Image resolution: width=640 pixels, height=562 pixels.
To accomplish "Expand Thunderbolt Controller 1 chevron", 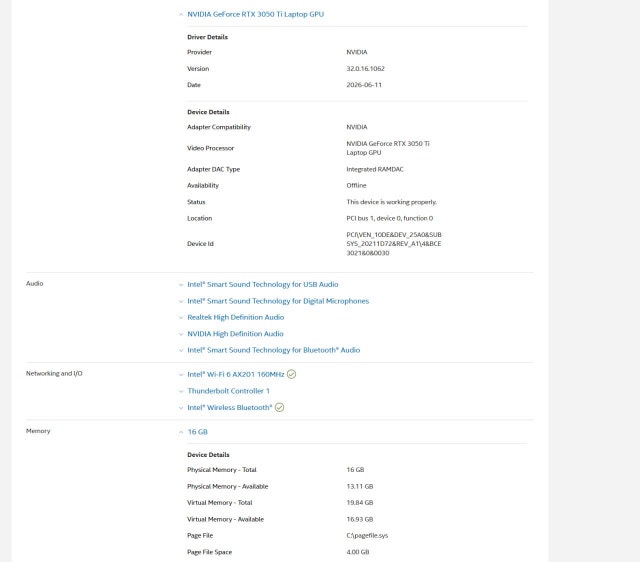I will click(181, 391).
